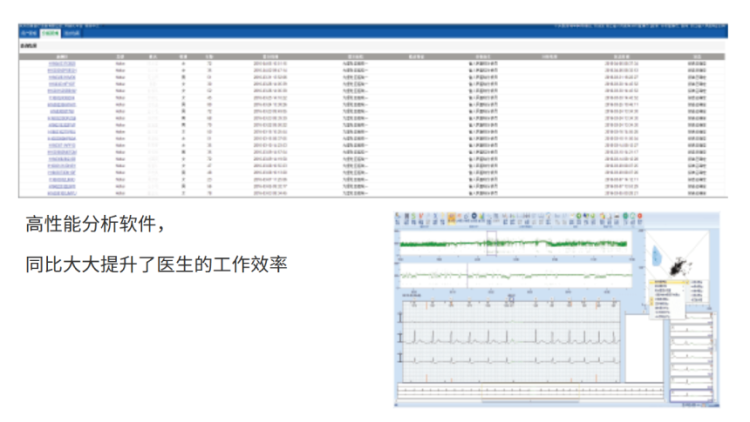Click the purple vertical cursor in the second trend chart
The image size is (750, 422).
(x=467, y=276)
